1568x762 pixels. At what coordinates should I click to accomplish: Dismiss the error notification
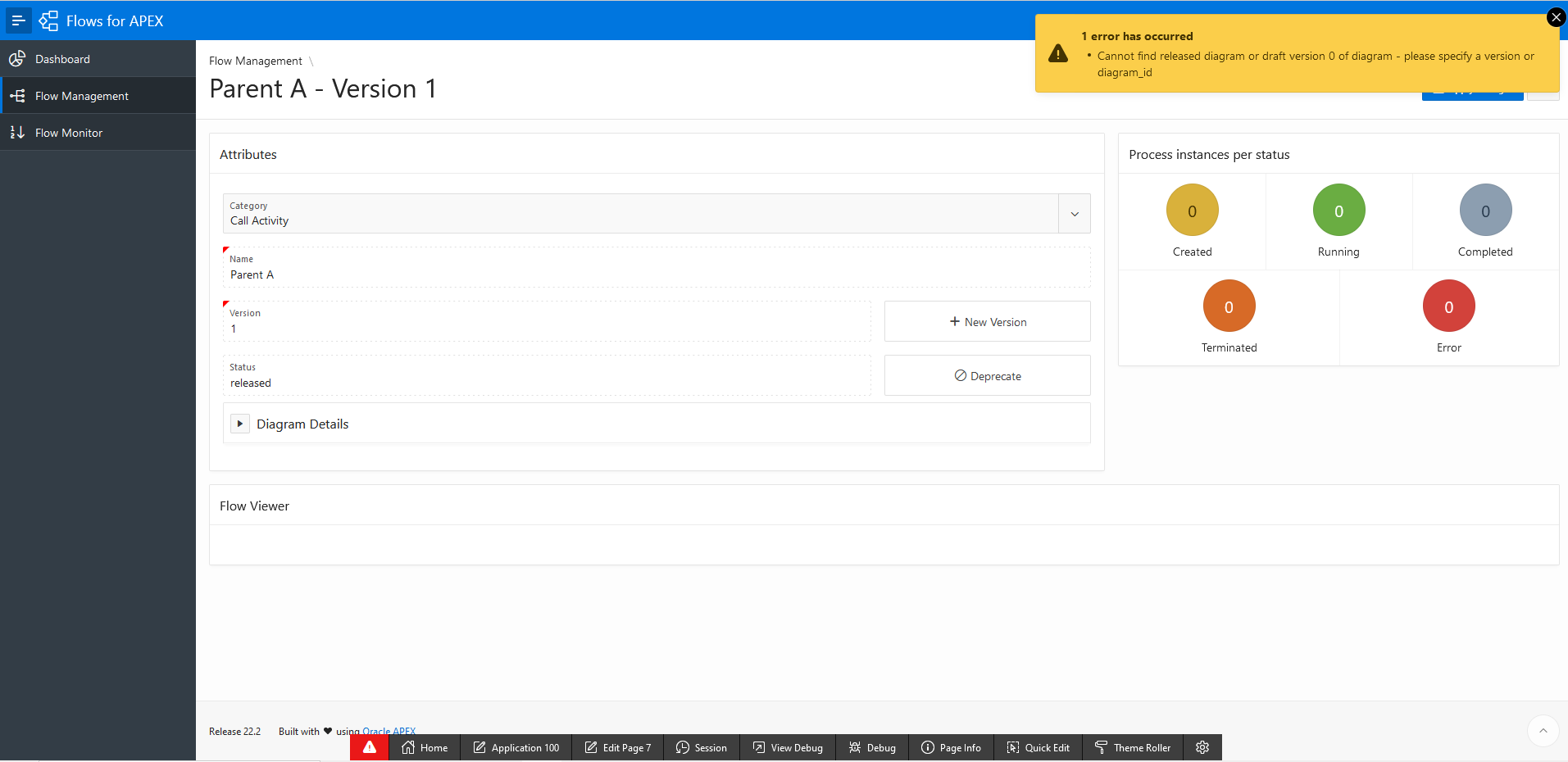click(x=1555, y=16)
